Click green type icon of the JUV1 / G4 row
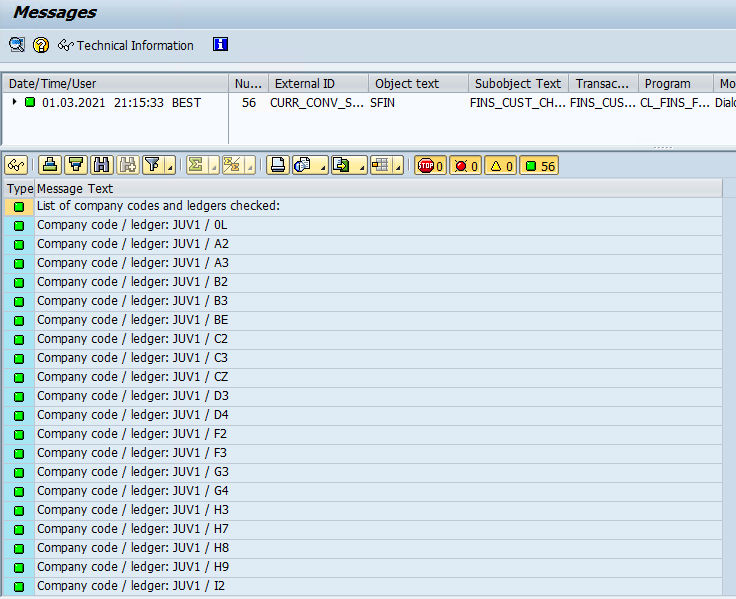 [x=19, y=491]
